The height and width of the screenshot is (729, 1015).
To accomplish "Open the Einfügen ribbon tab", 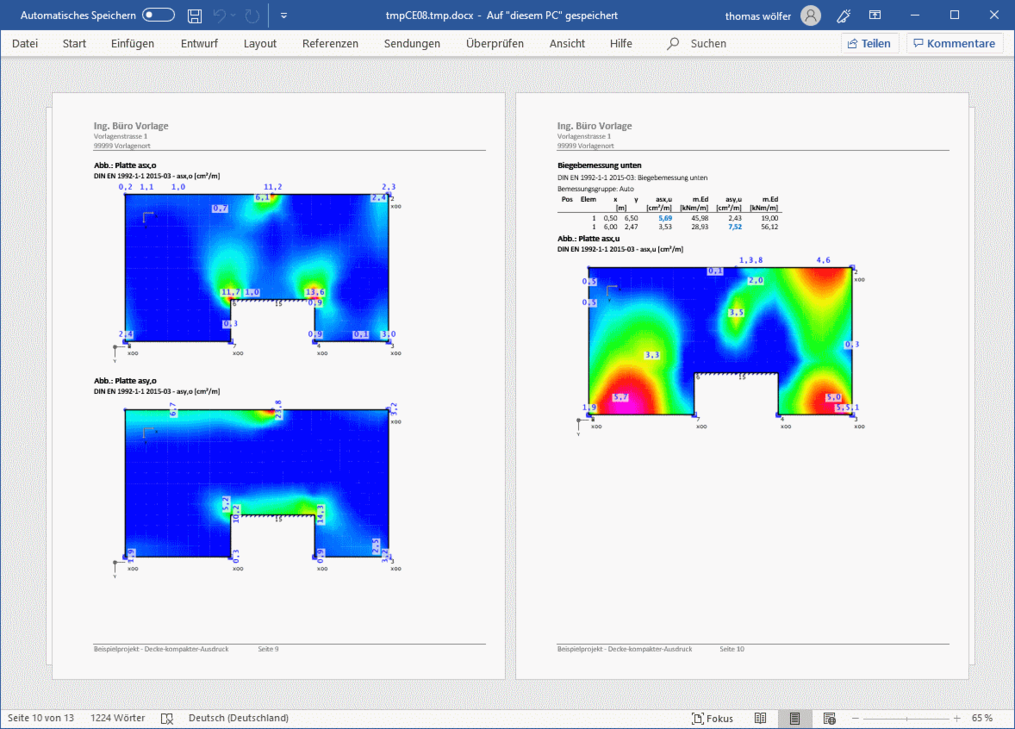I will (132, 44).
